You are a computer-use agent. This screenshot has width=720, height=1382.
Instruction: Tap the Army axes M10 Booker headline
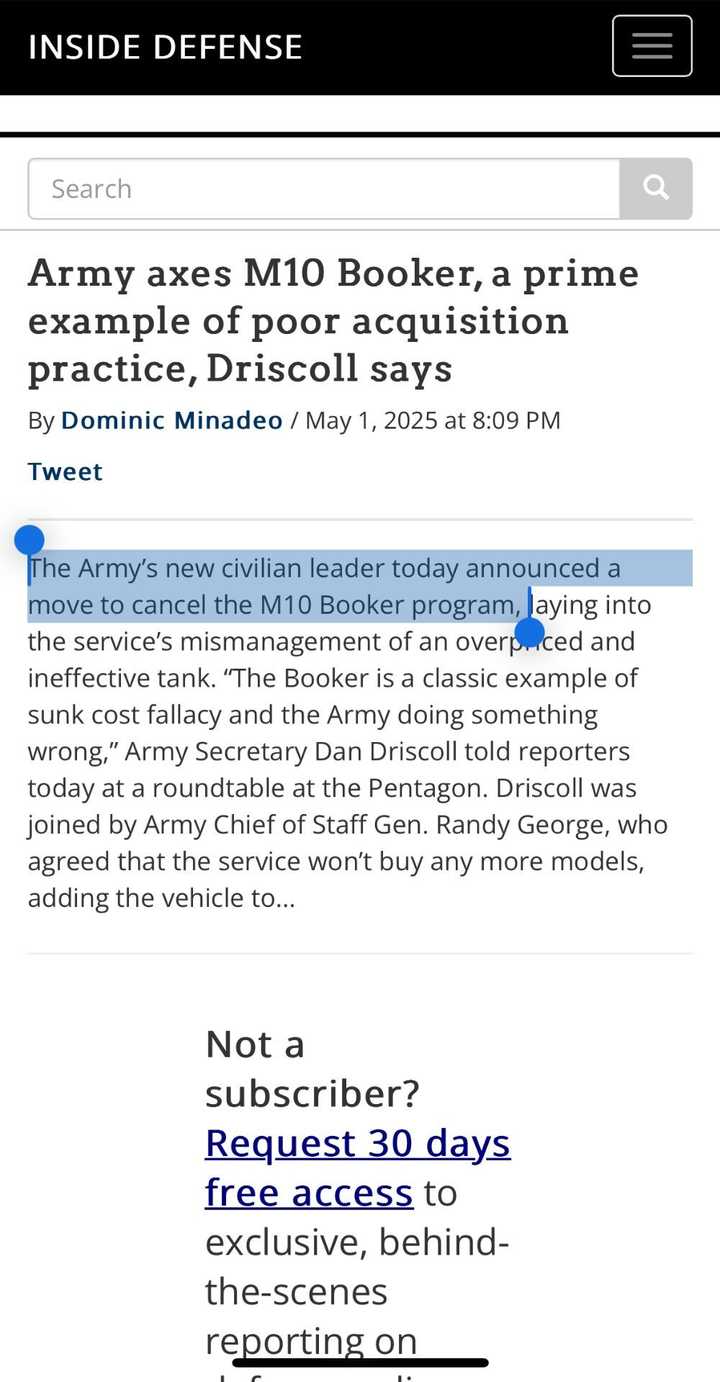click(333, 320)
